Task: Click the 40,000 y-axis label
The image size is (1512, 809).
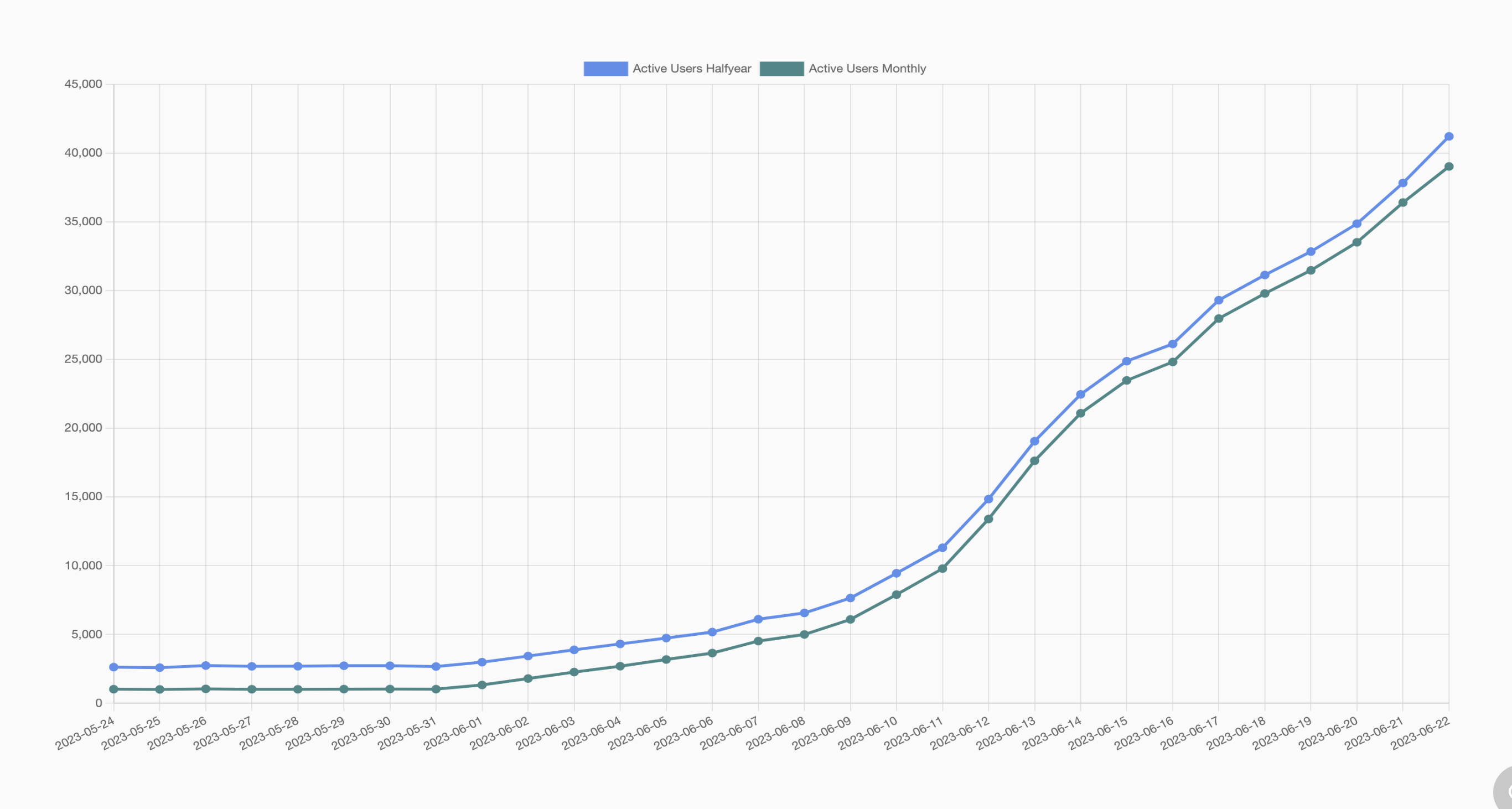Action: 84,153
